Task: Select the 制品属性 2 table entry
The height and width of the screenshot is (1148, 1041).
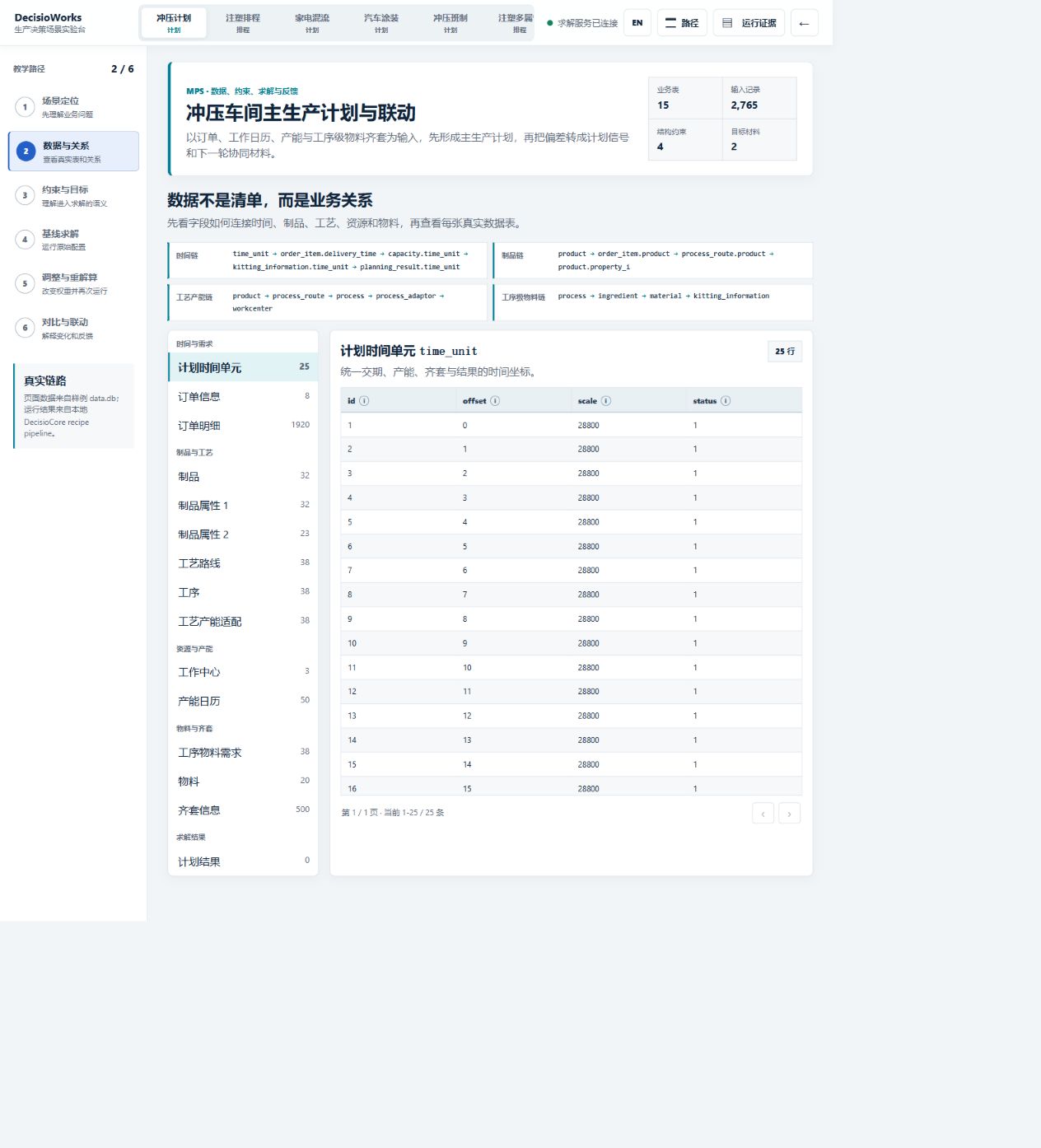Action: click(x=243, y=534)
